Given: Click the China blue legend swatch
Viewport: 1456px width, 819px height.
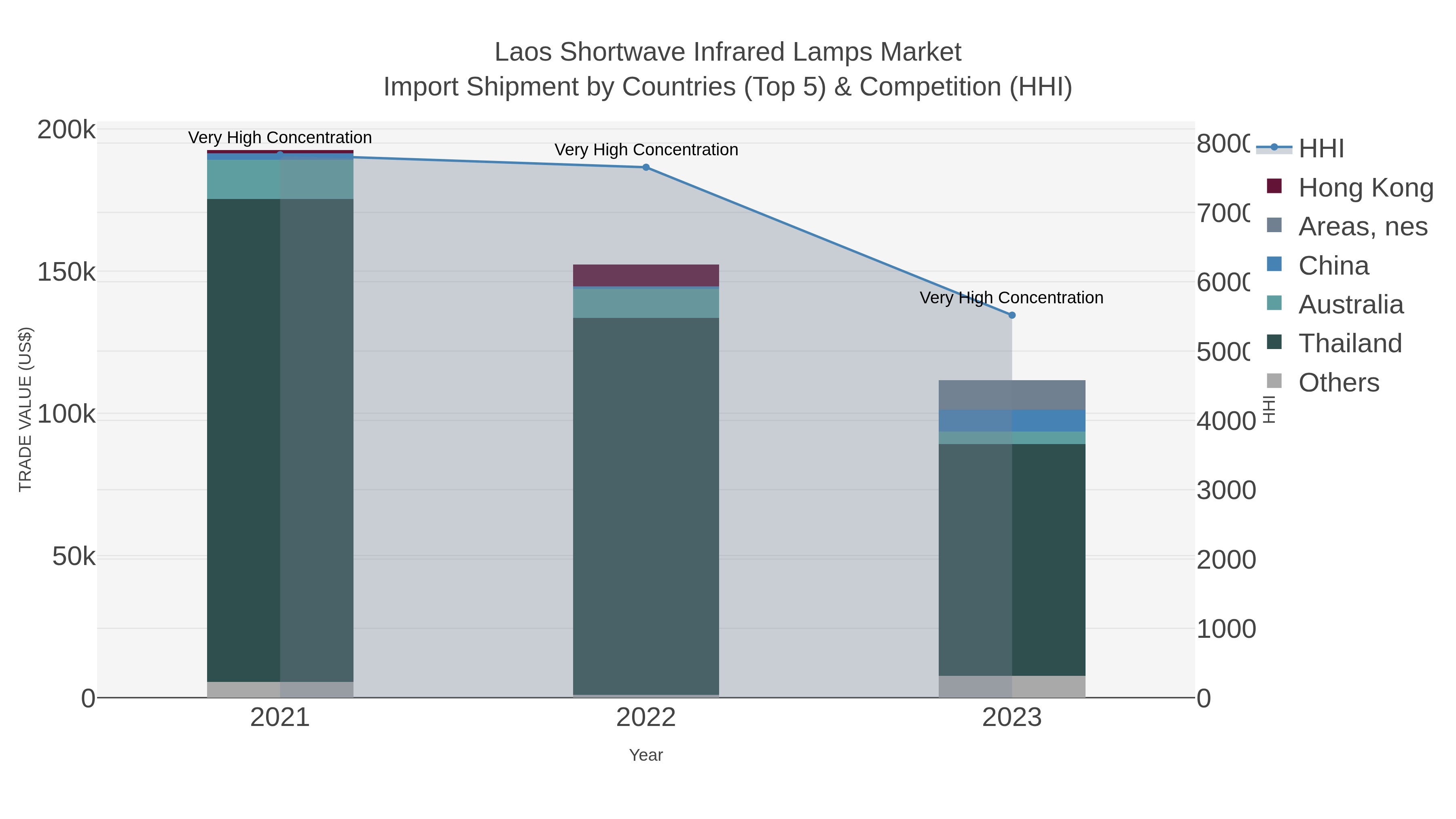Looking at the screenshot, I should click(x=1274, y=264).
